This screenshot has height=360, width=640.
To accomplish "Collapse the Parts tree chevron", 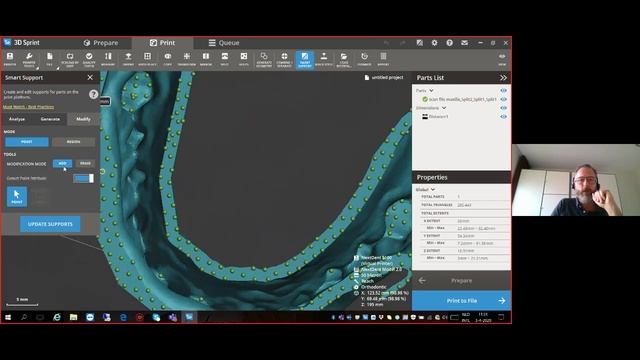I will [x=431, y=90].
